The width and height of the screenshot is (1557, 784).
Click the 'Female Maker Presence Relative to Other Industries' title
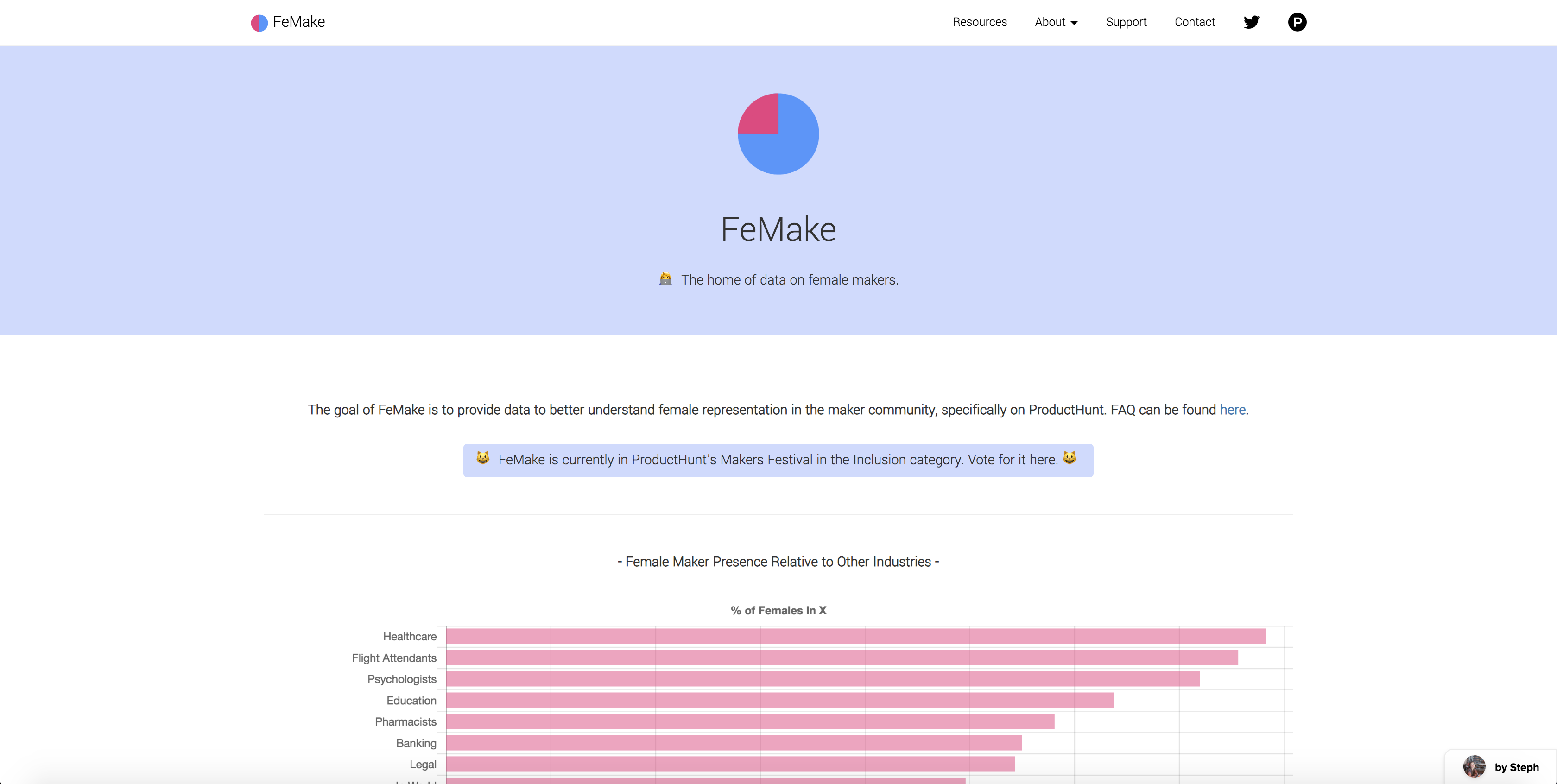(x=778, y=562)
